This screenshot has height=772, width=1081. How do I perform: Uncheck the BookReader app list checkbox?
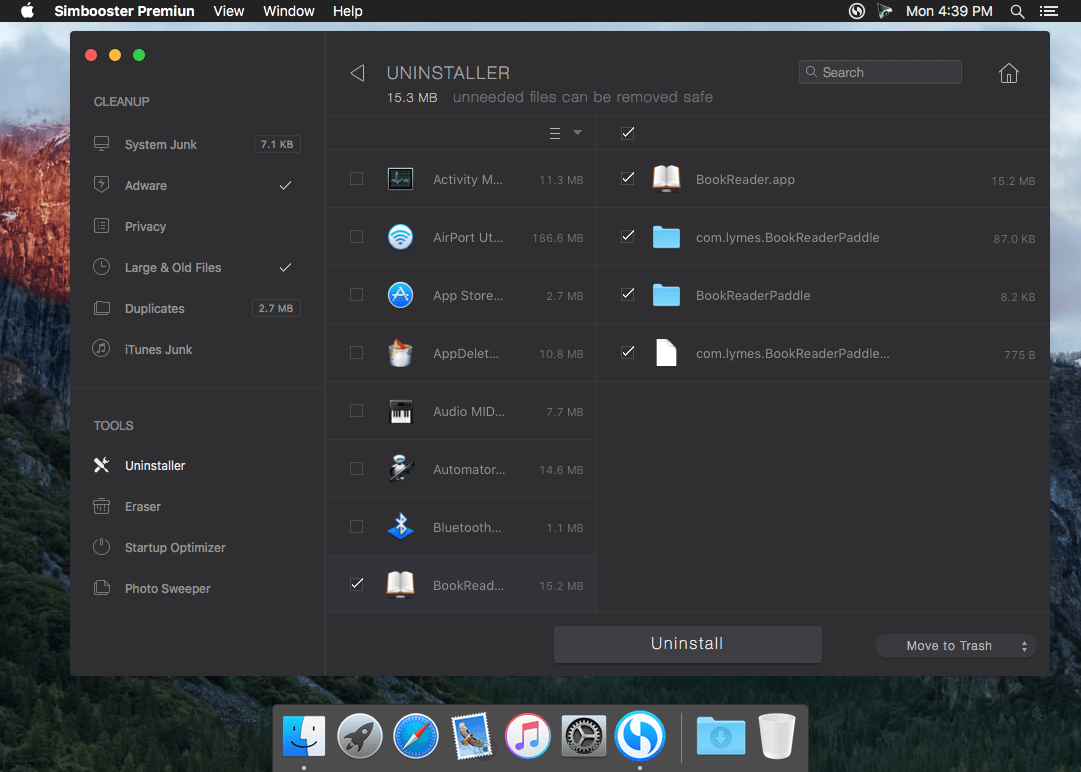tap(356, 584)
